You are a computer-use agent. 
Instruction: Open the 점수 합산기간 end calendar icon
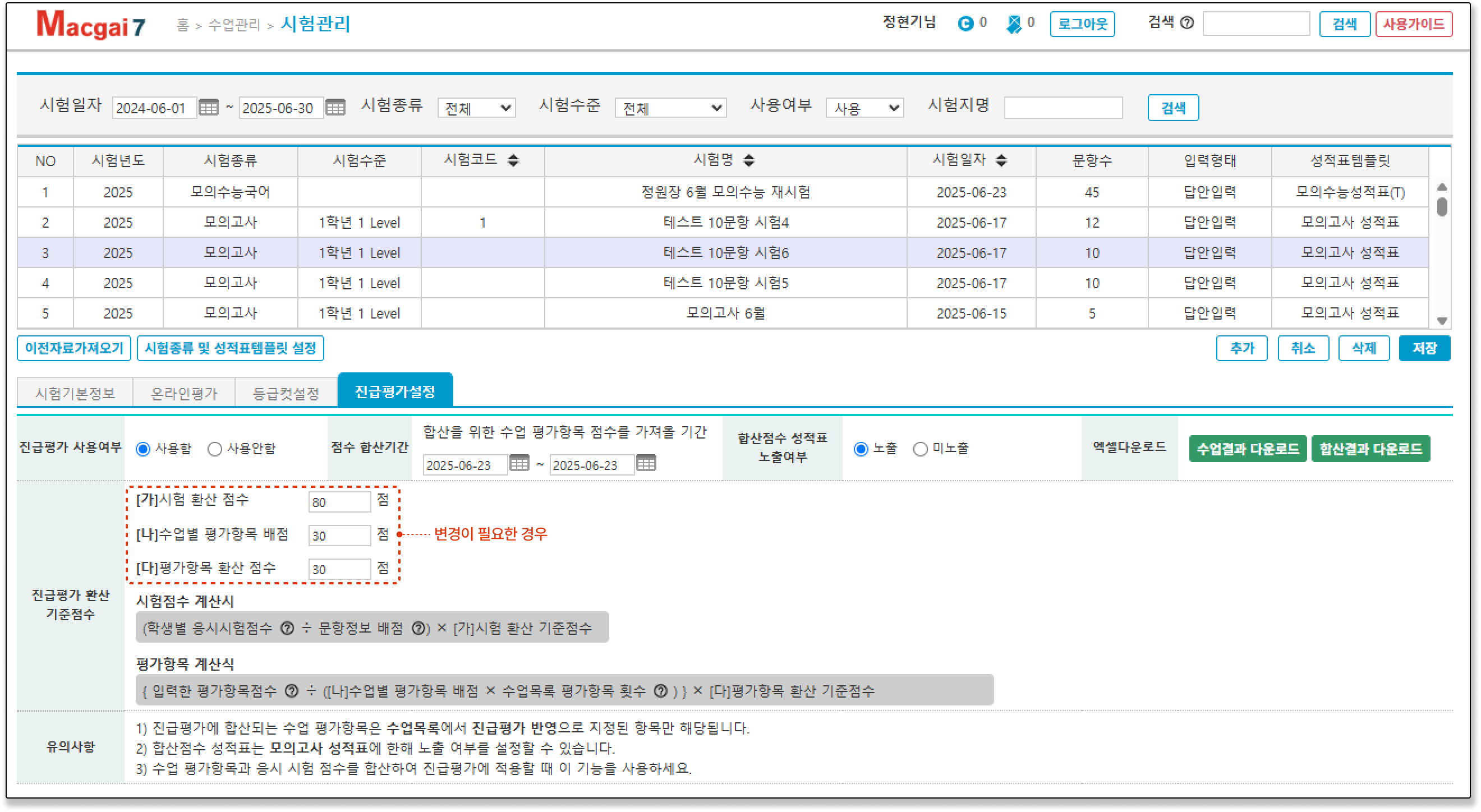click(646, 463)
